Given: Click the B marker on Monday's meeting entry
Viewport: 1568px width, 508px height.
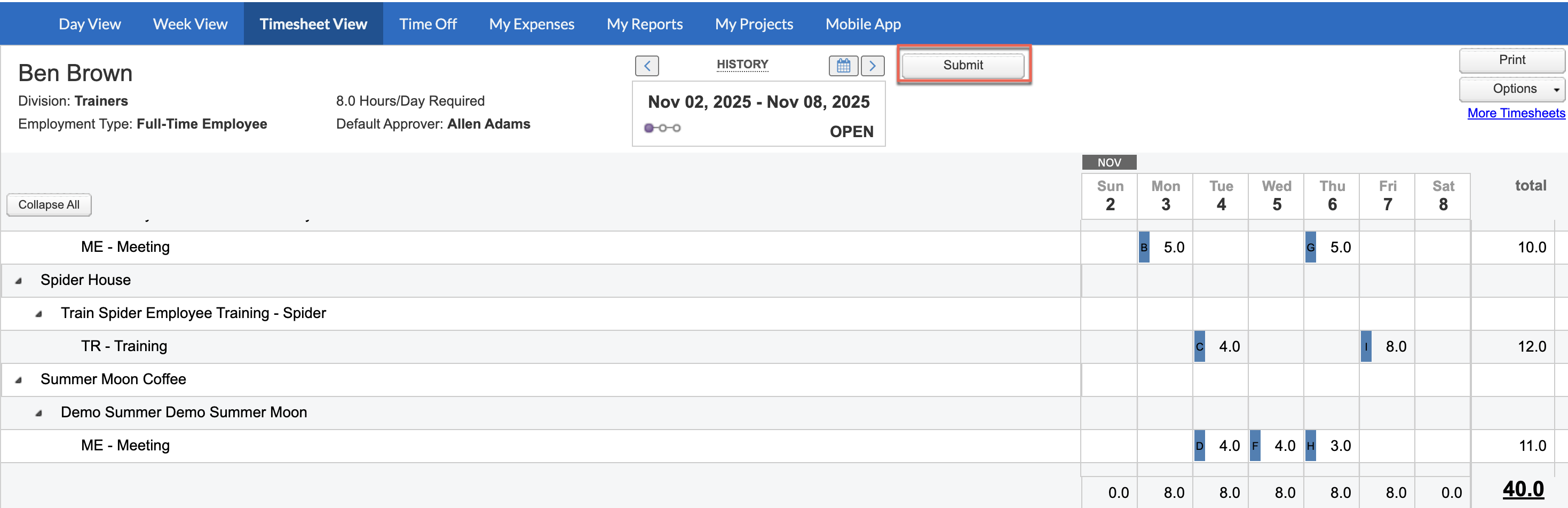Looking at the screenshot, I should click(1144, 247).
